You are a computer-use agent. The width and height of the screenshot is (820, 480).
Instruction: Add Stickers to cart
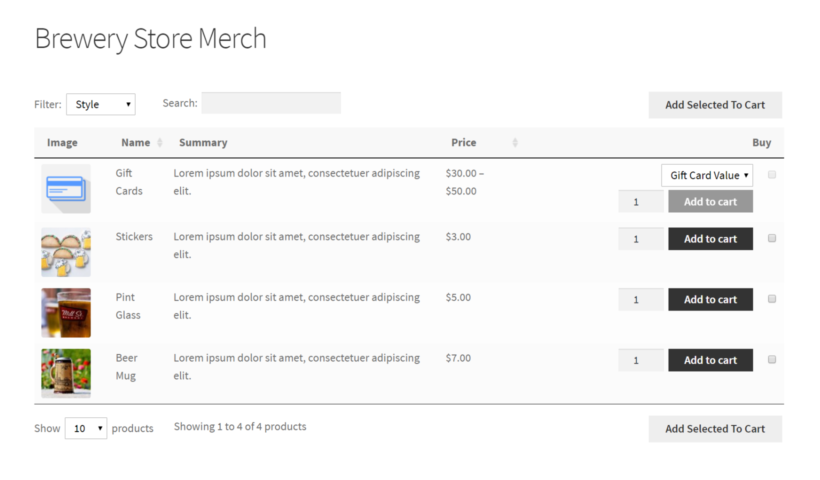pos(711,238)
